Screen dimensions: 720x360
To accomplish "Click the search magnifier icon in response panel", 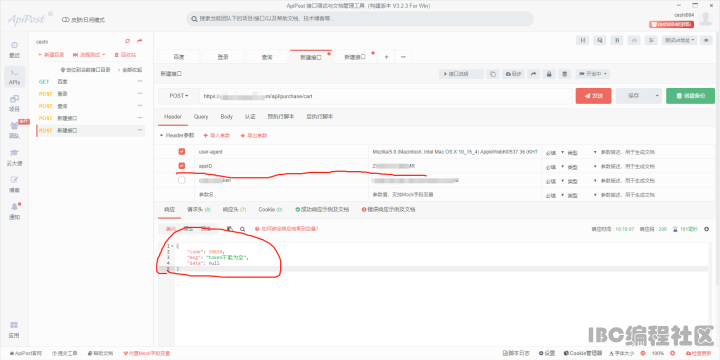I will tap(242, 229).
